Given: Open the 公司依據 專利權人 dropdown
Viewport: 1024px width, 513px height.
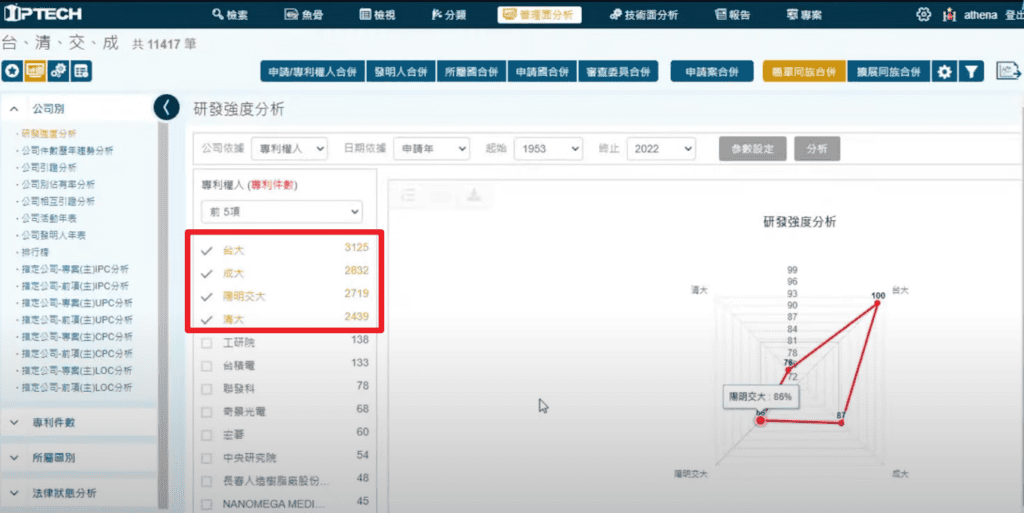Looking at the screenshot, I should pyautogui.click(x=289, y=148).
